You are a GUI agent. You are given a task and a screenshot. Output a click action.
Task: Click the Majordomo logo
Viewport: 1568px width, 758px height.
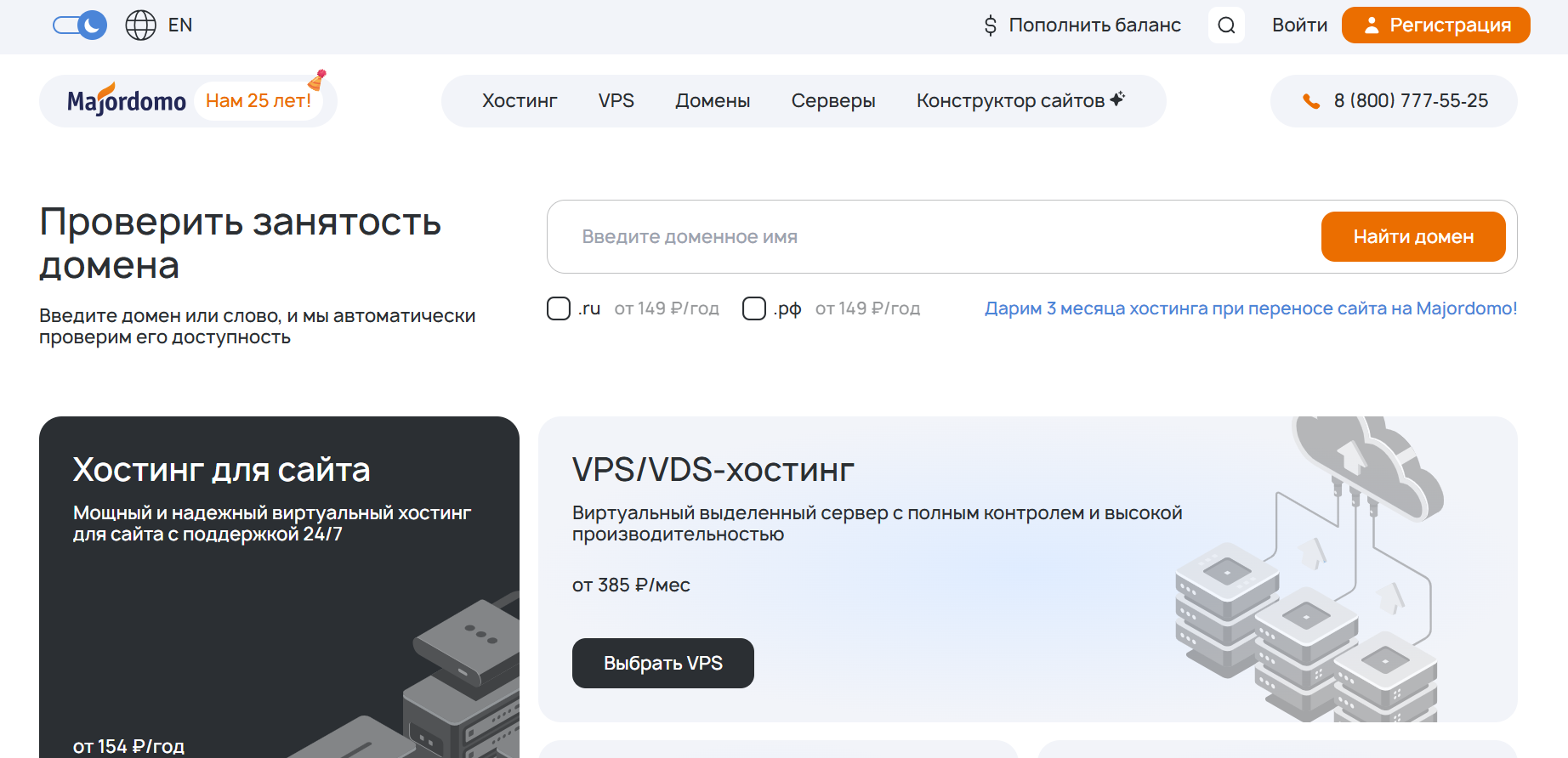pyautogui.click(x=127, y=101)
